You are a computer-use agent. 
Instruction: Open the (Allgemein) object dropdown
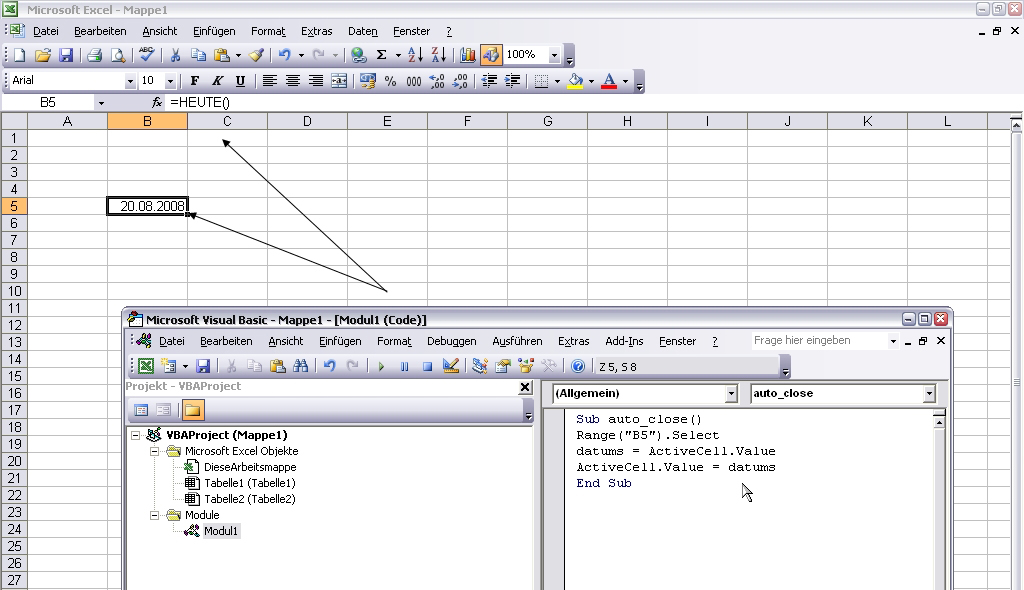click(x=731, y=393)
